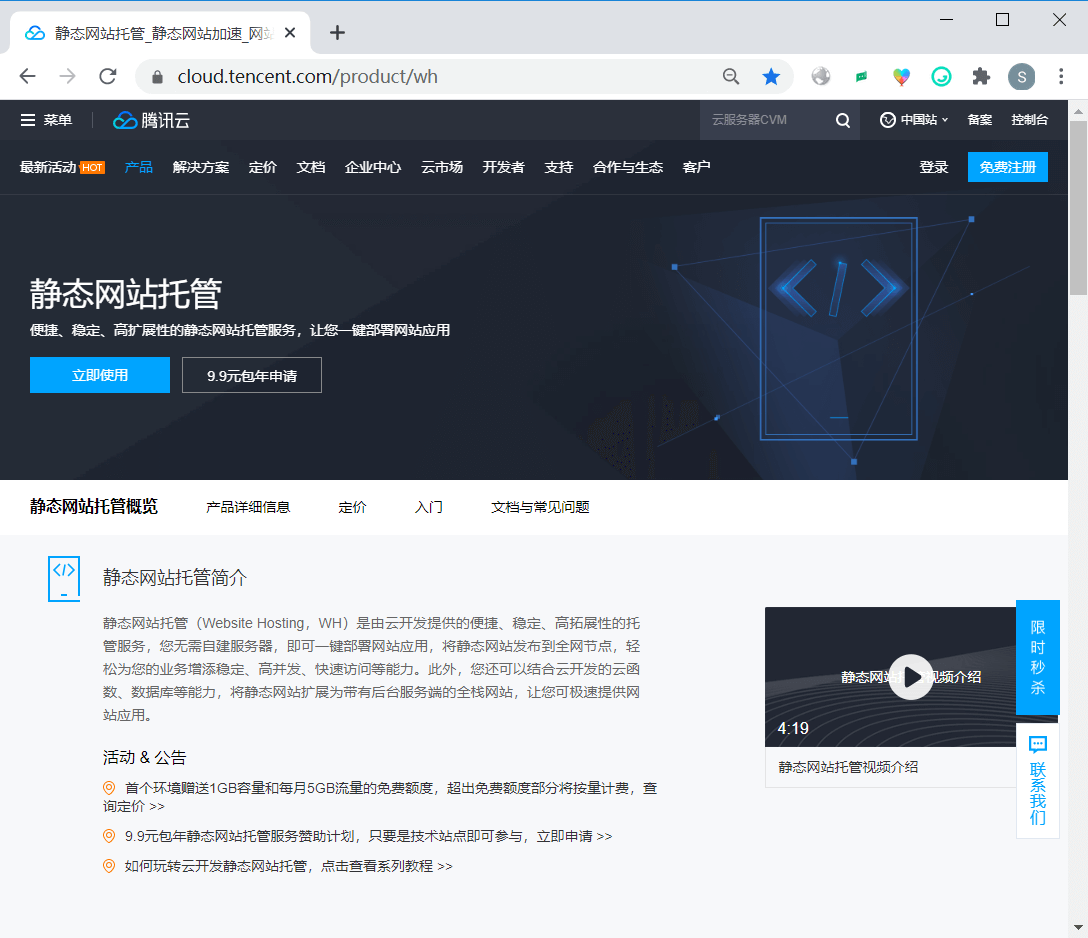Open the 客户 menu
Screen dimensions: 1088x938
tap(696, 167)
